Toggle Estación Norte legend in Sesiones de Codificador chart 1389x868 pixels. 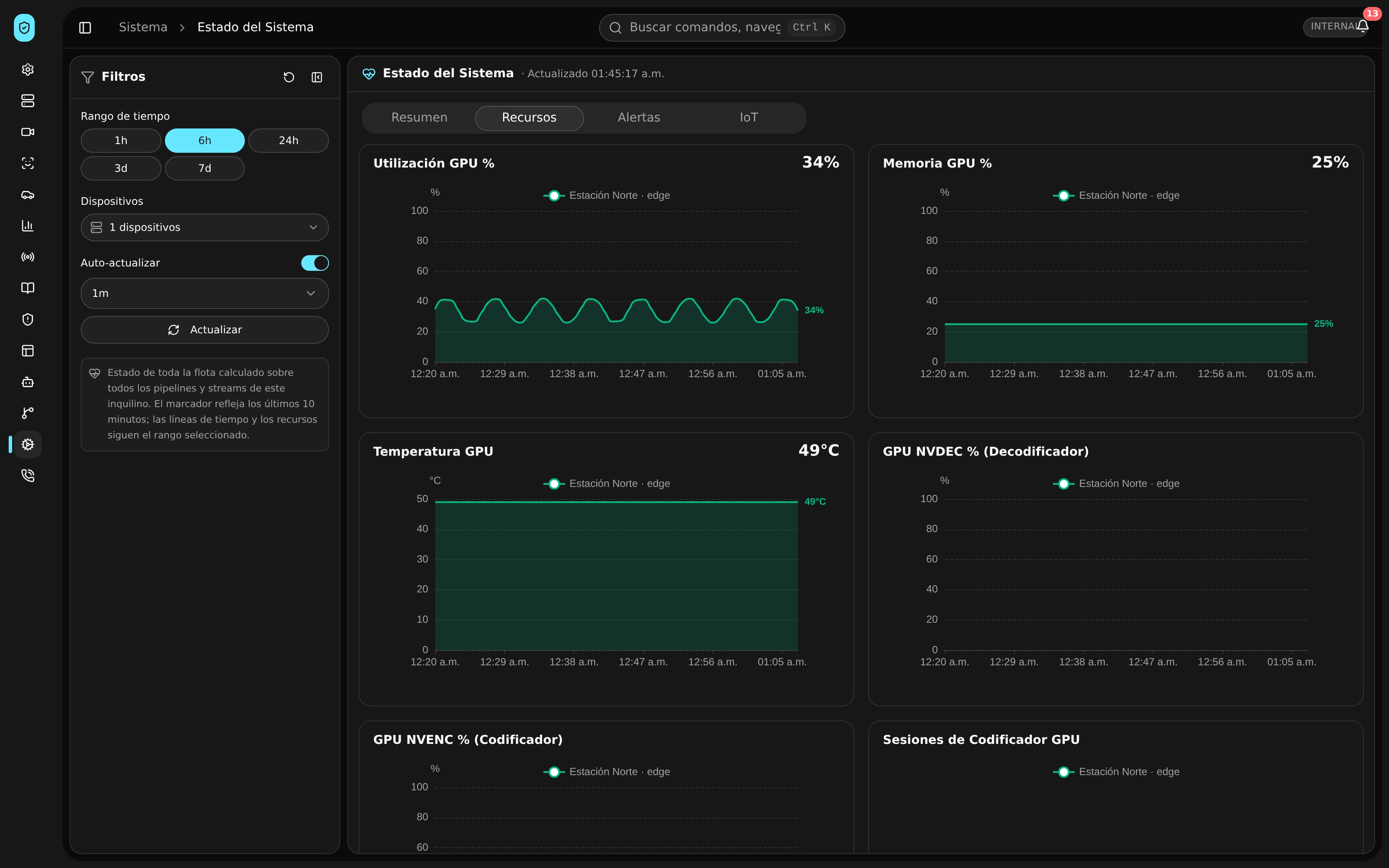1116,772
